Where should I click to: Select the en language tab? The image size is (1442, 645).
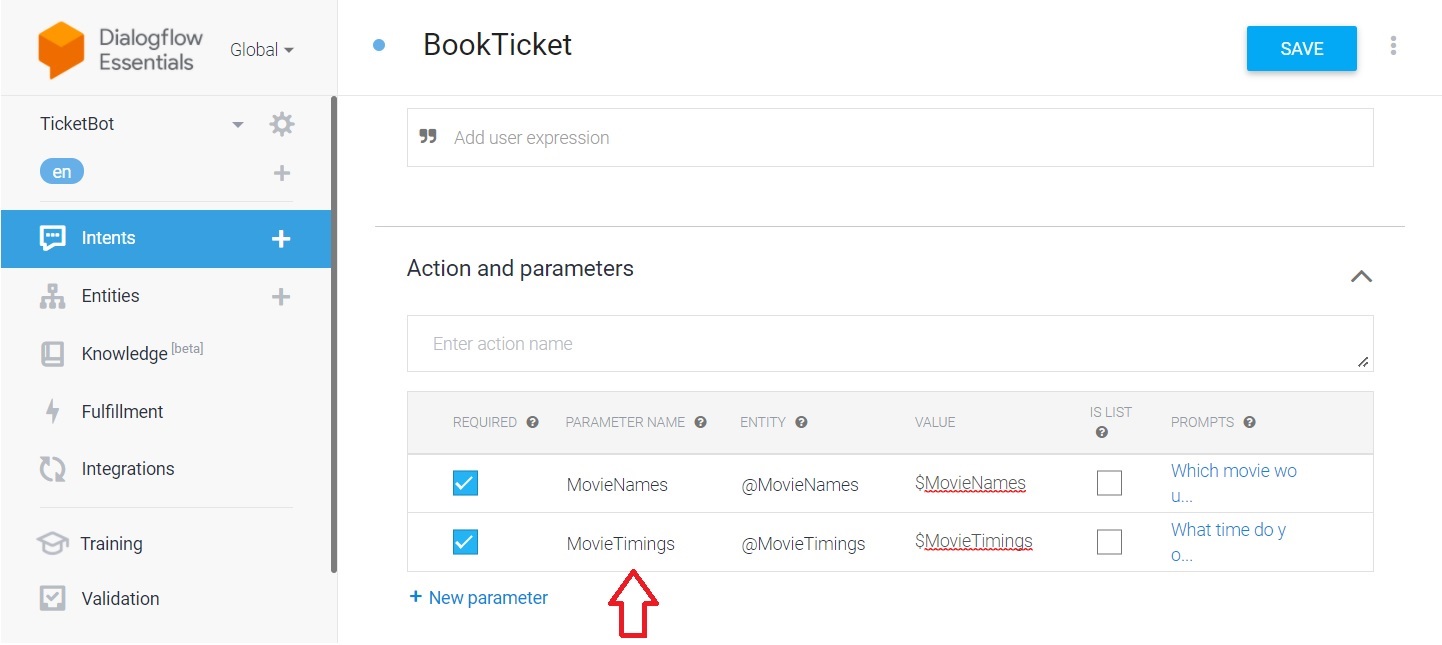click(61, 171)
